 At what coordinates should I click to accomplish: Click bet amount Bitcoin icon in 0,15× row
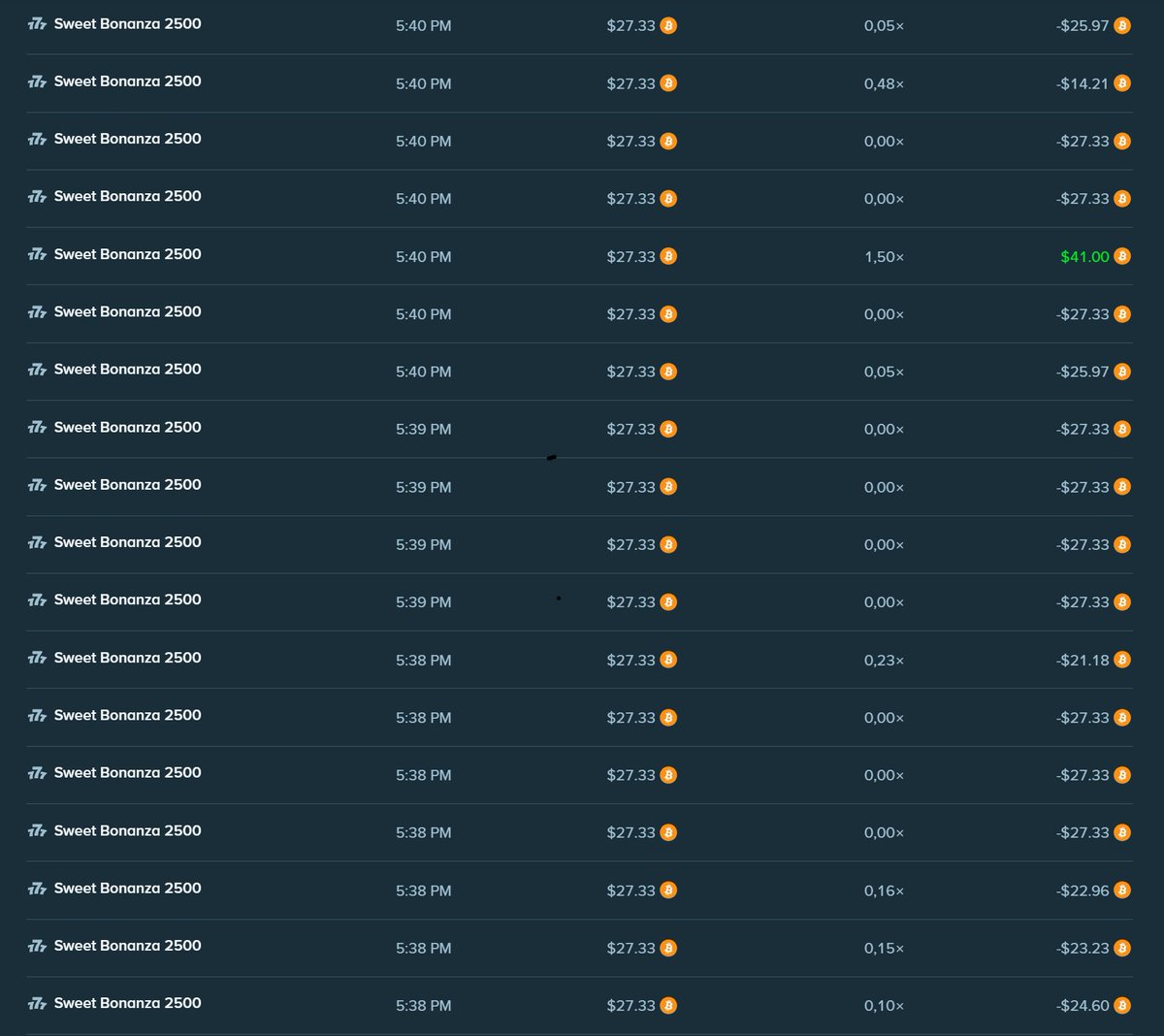668,948
